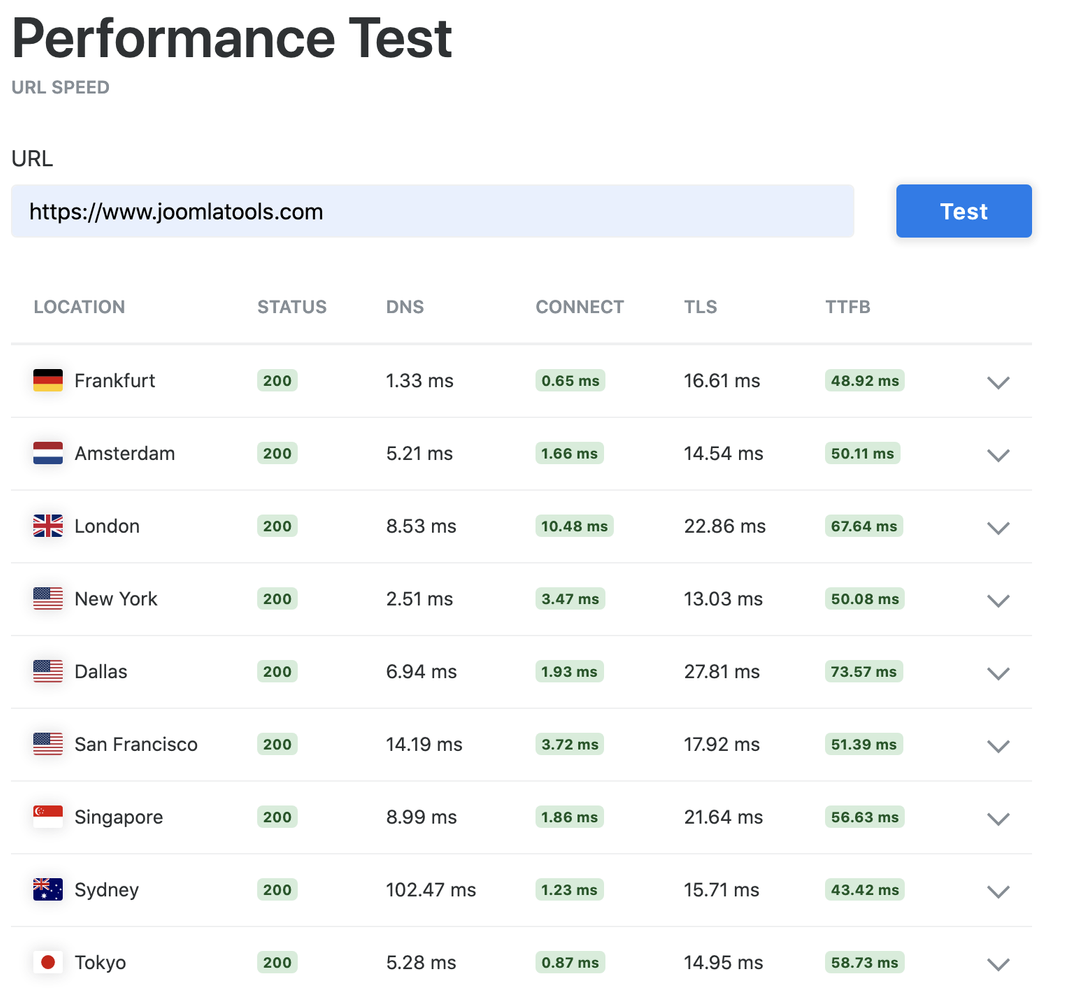This screenshot has width=1077, height=991.
Task: Expand the Sydney row chevron
Action: (x=998, y=892)
